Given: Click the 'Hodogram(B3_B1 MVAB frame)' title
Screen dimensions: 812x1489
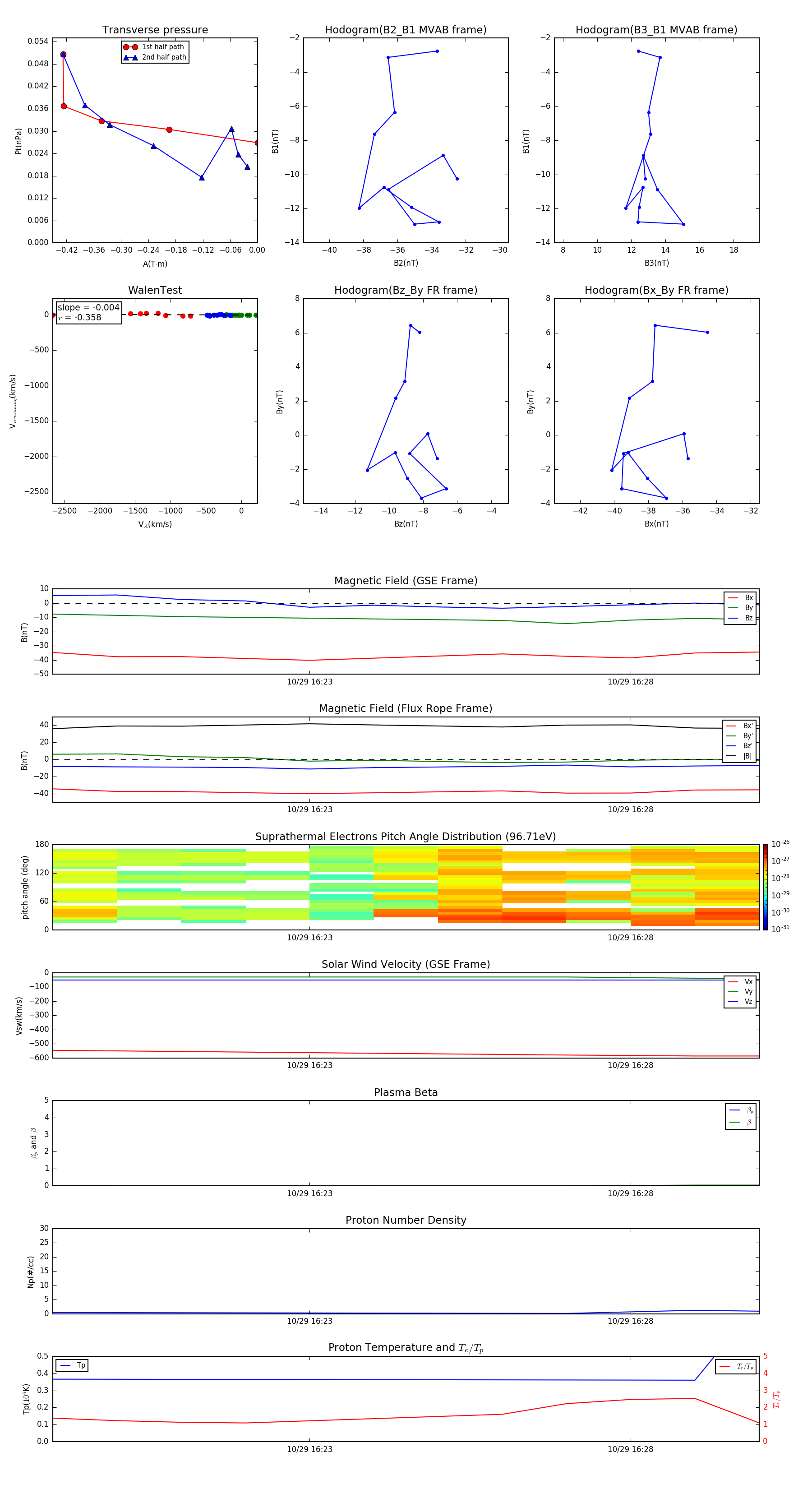Looking at the screenshot, I should pyautogui.click(x=656, y=30).
